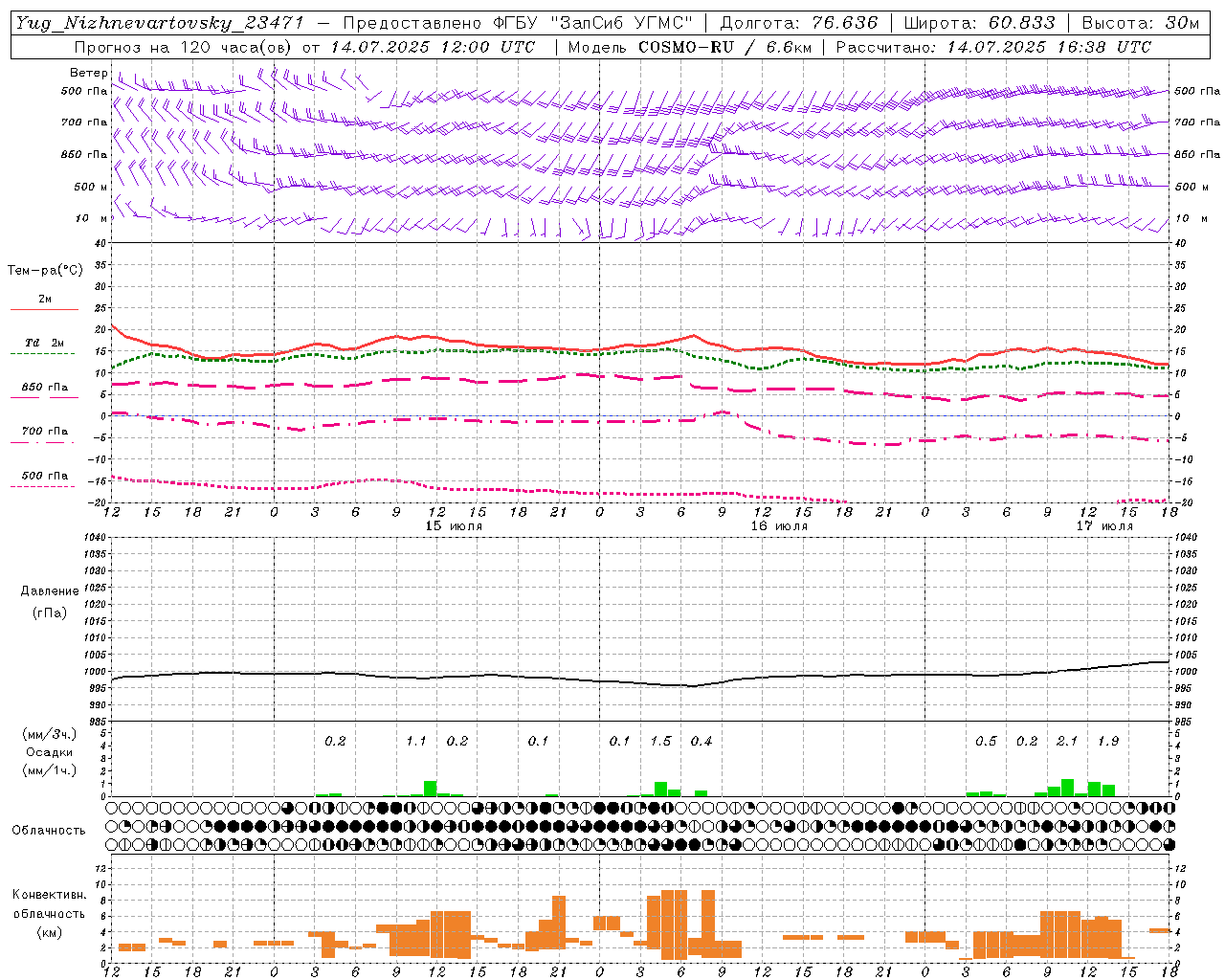Viewport: 1225px width, 980px height.
Task: Click the green dotted line under Td 2м legend
Action: pyautogui.click(x=42, y=354)
